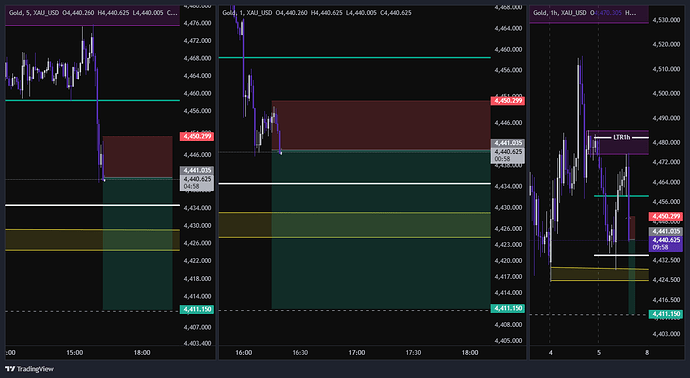This screenshot has height=378, width=690.
Task: Click 17:00 on the 1-minute time axis
Action: (356, 353)
